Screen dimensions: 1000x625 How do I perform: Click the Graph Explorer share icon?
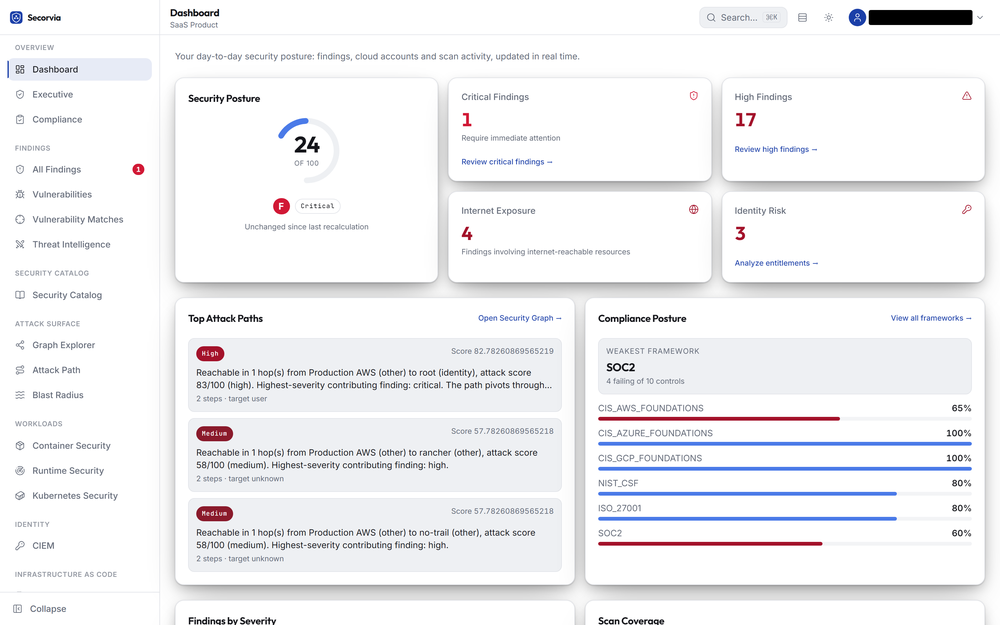point(20,345)
